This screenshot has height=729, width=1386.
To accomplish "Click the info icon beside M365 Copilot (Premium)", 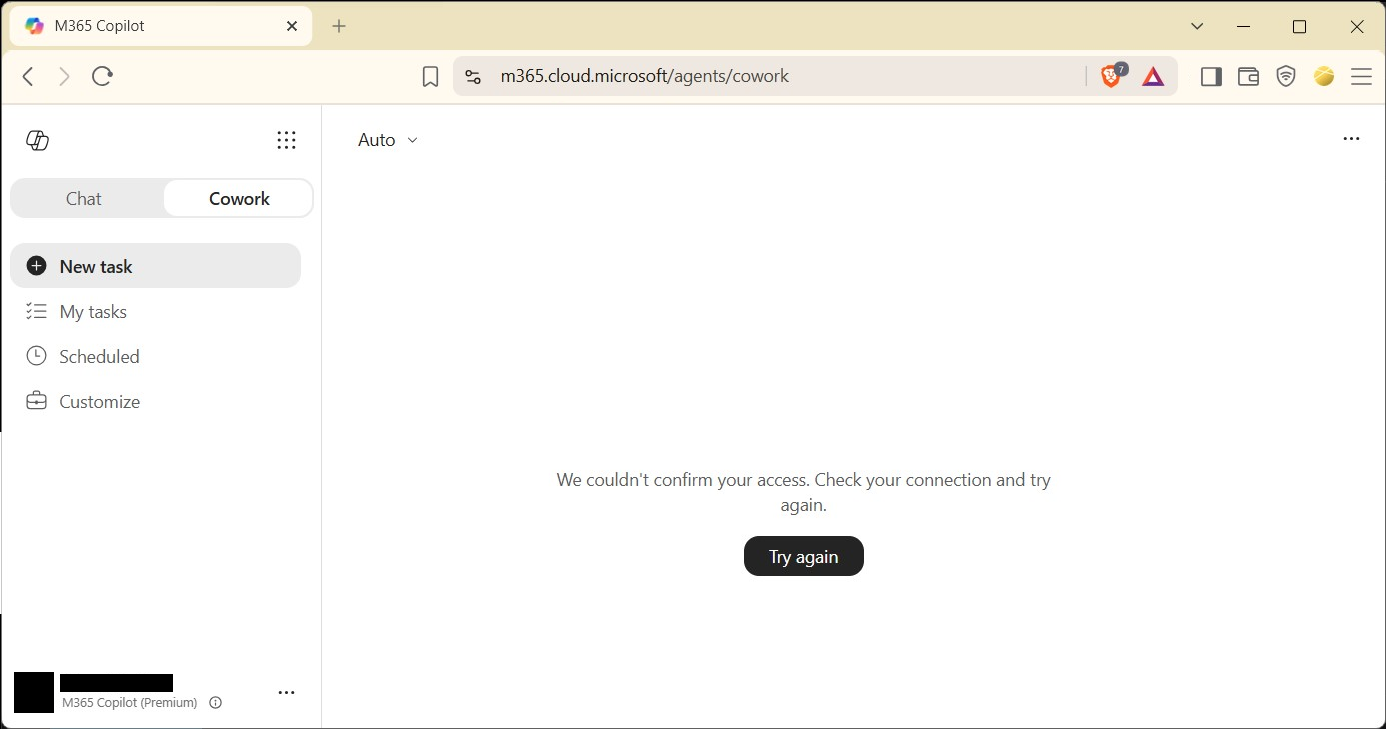I will tap(215, 703).
